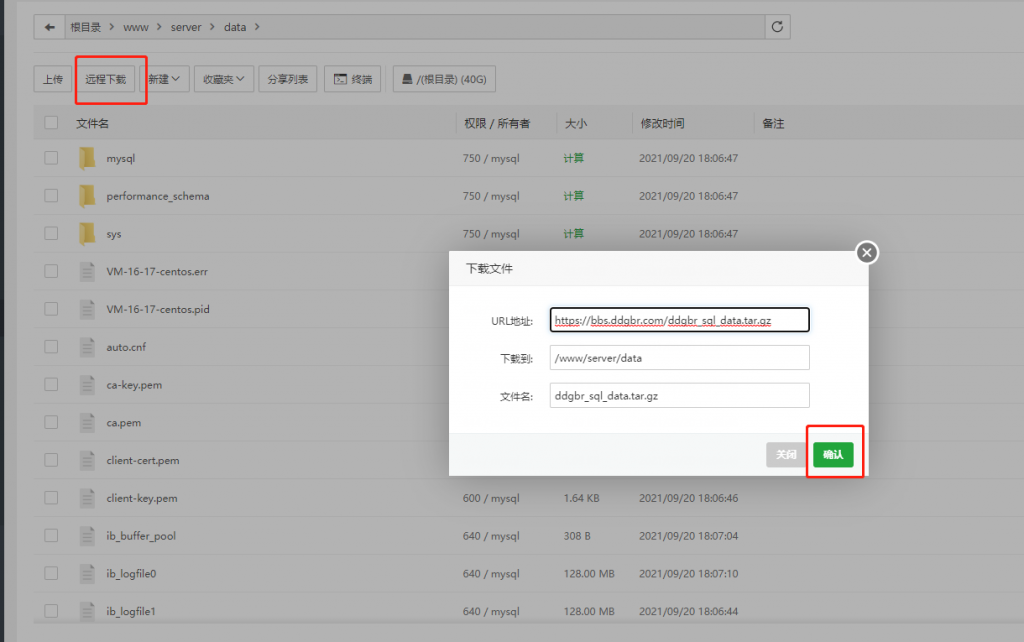The height and width of the screenshot is (642, 1024).
Task: Check the box for ib_logfile0
Action: [x=51, y=573]
